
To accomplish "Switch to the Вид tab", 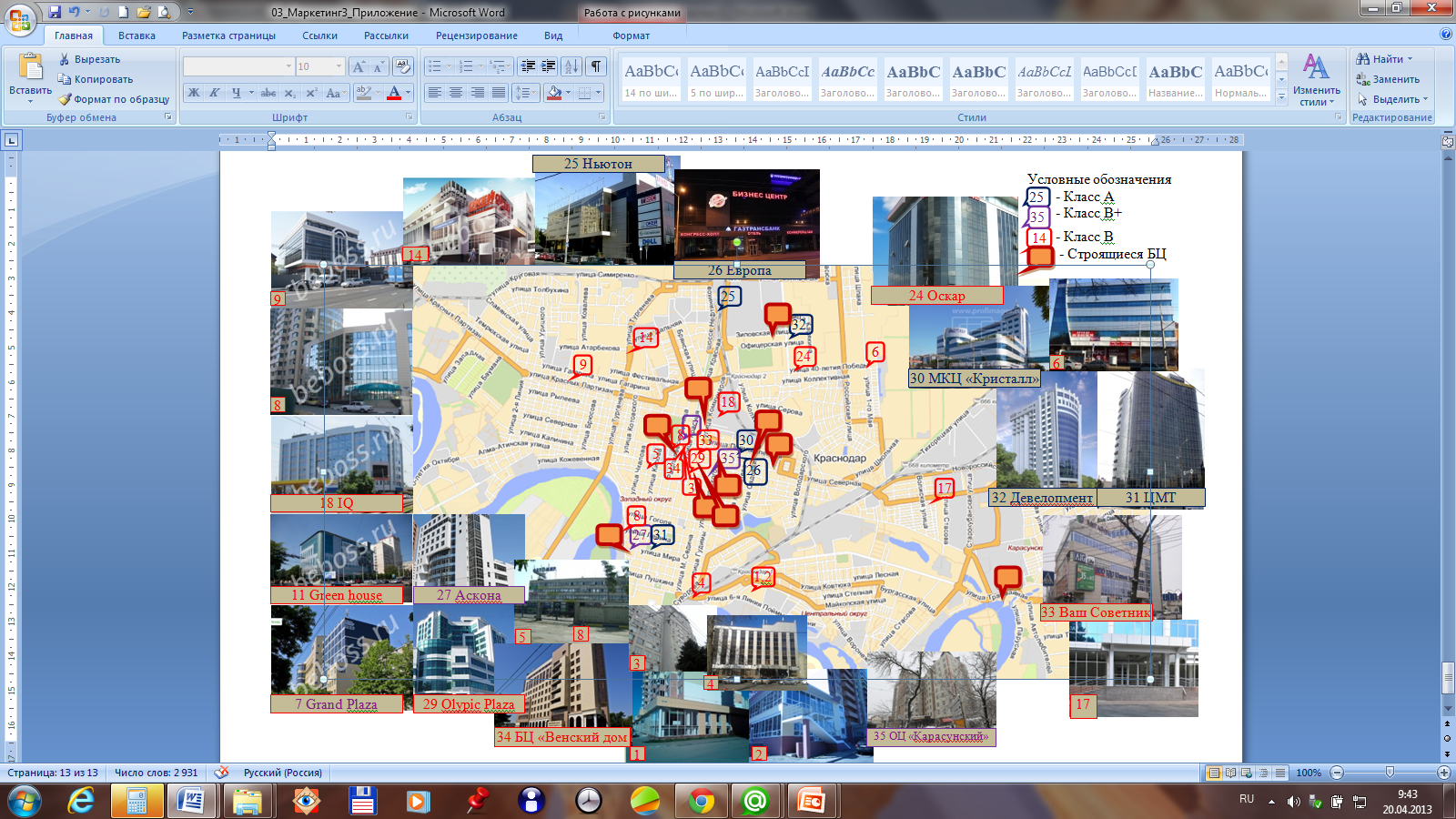I will 553,35.
